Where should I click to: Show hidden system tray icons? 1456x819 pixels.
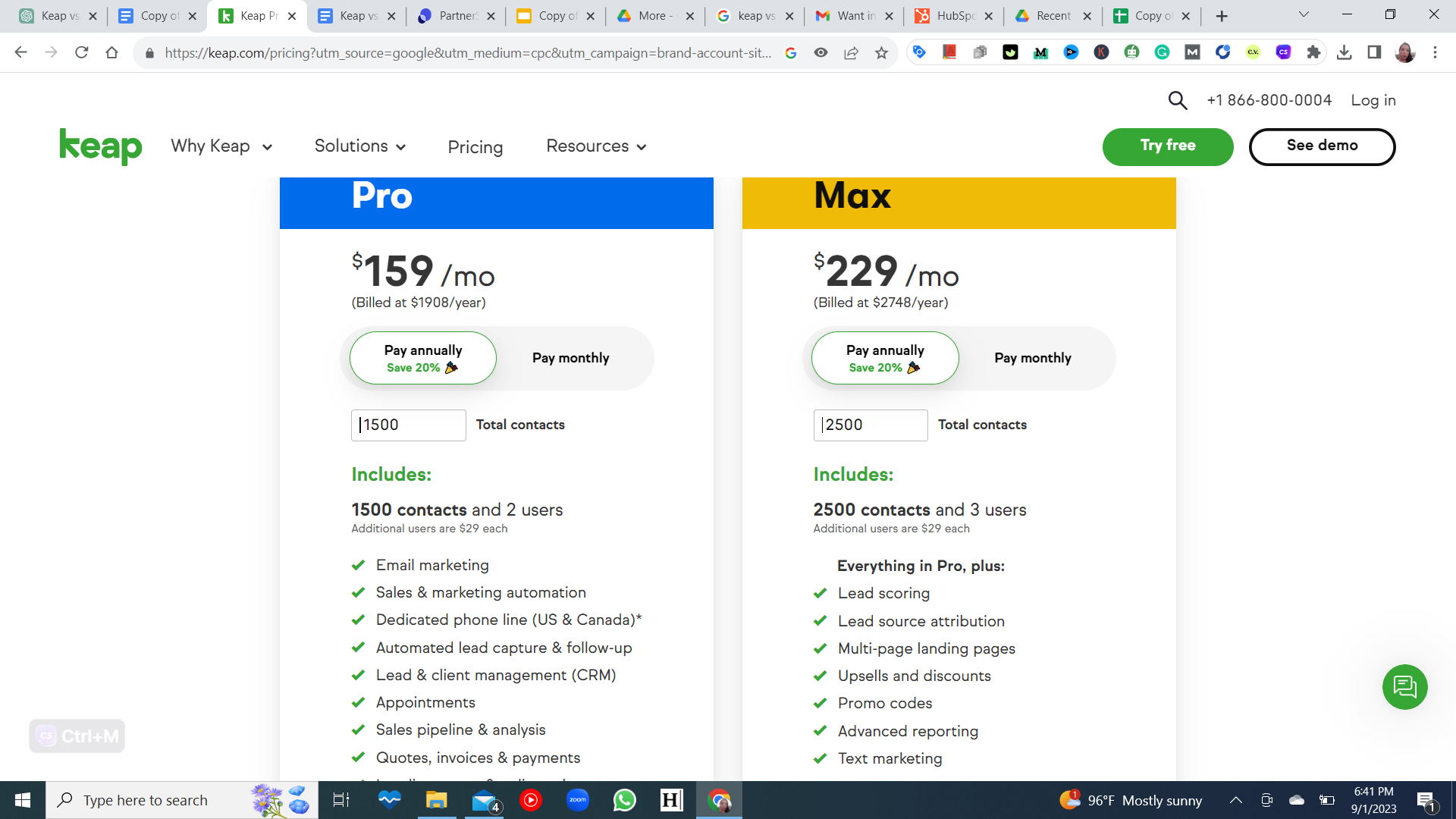pos(1235,800)
